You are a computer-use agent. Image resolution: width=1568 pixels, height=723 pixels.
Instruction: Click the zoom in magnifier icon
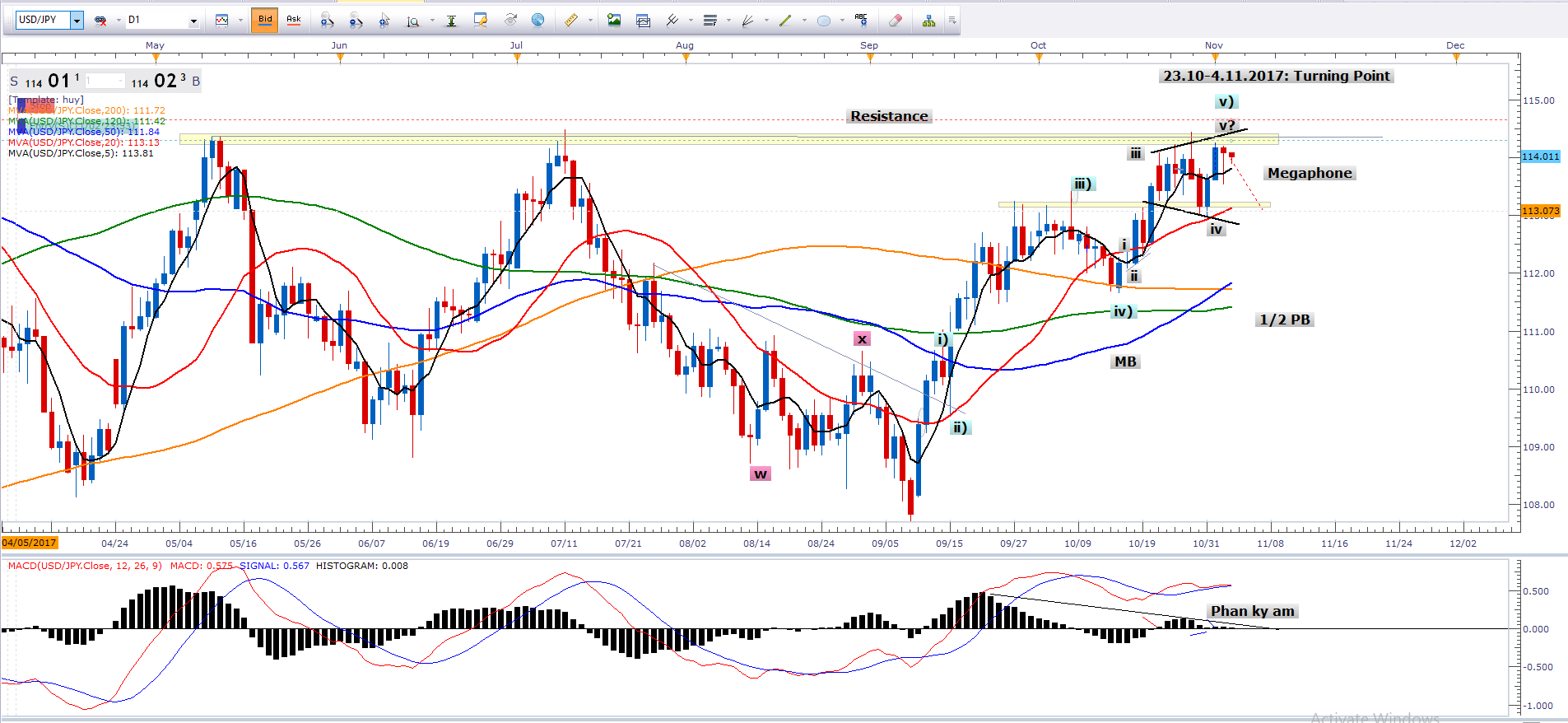click(327, 21)
